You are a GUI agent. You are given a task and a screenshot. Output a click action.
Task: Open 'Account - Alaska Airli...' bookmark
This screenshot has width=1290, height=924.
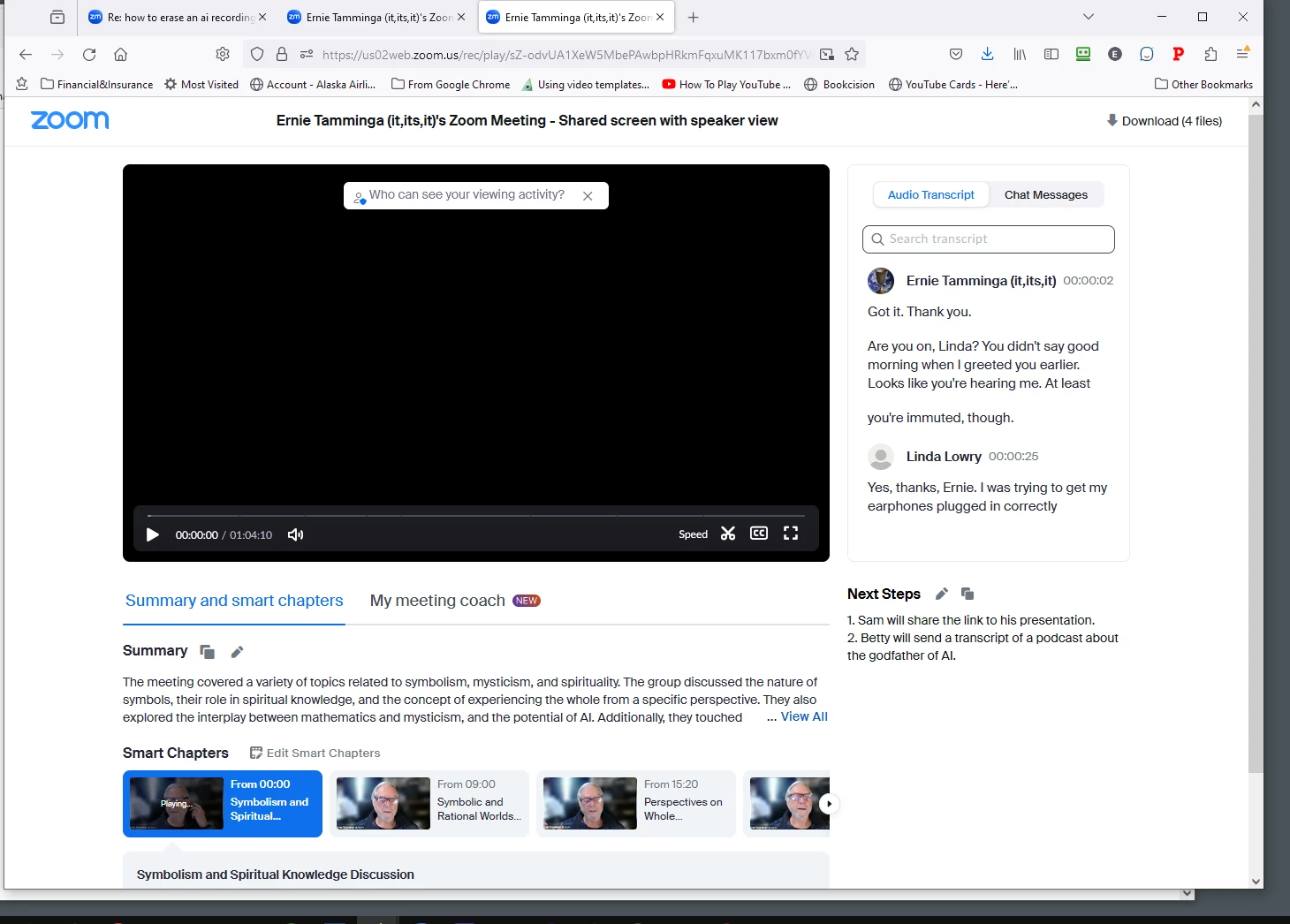pos(313,84)
